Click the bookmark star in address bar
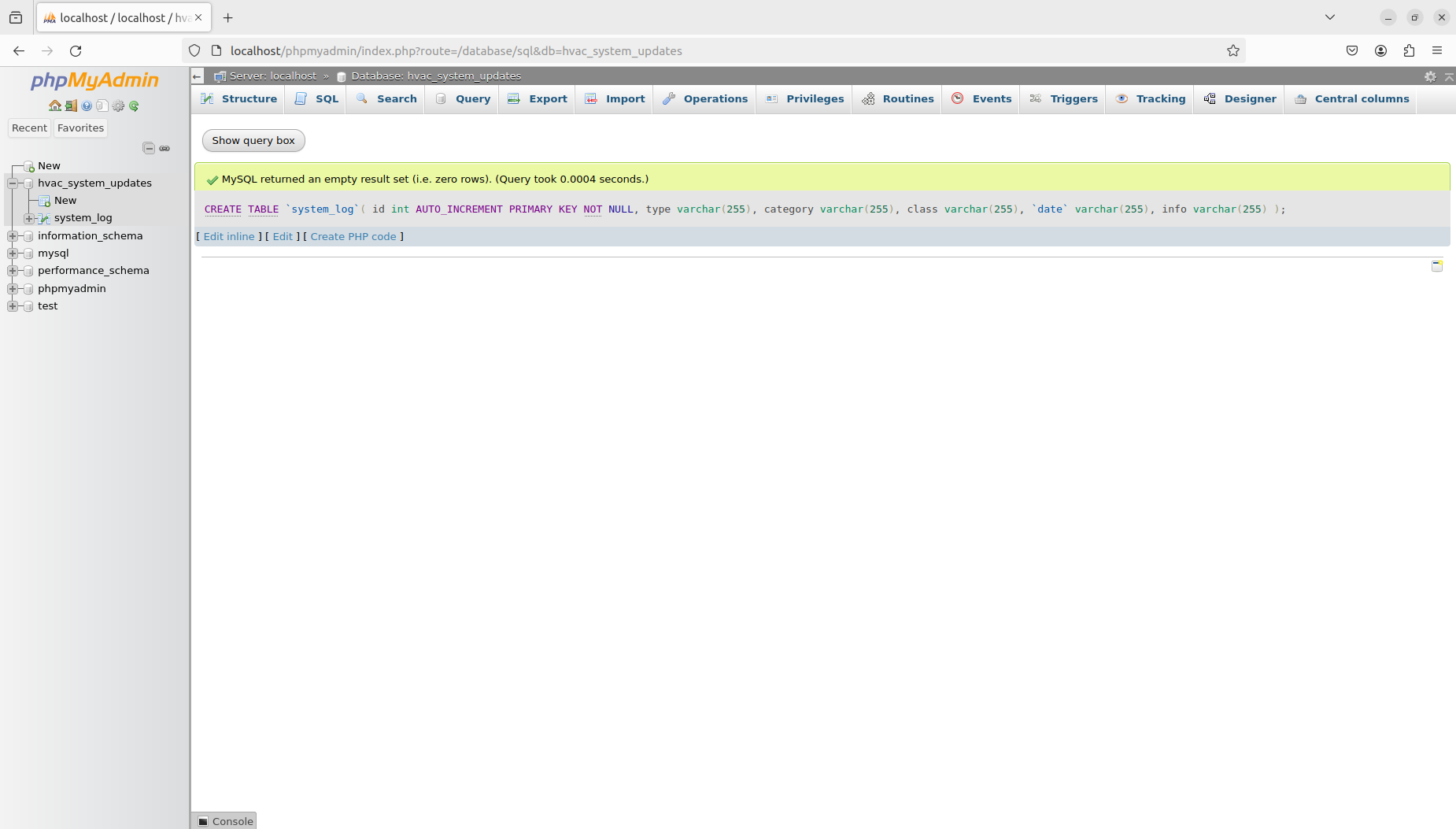Image resolution: width=1456 pixels, height=829 pixels. (x=1232, y=51)
